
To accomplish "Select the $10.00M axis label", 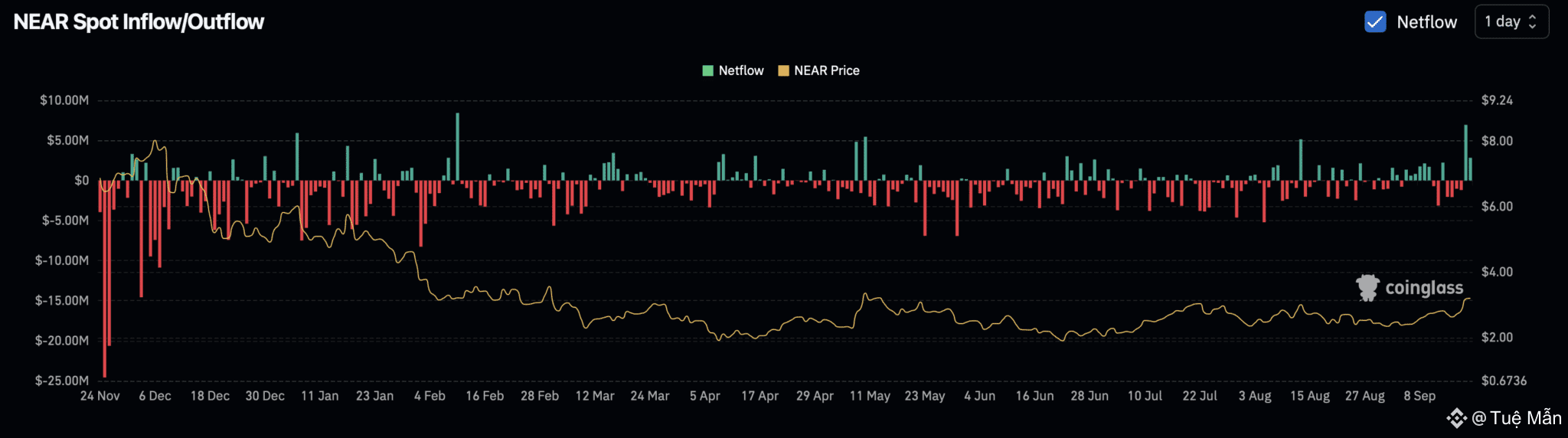I will [x=64, y=100].
